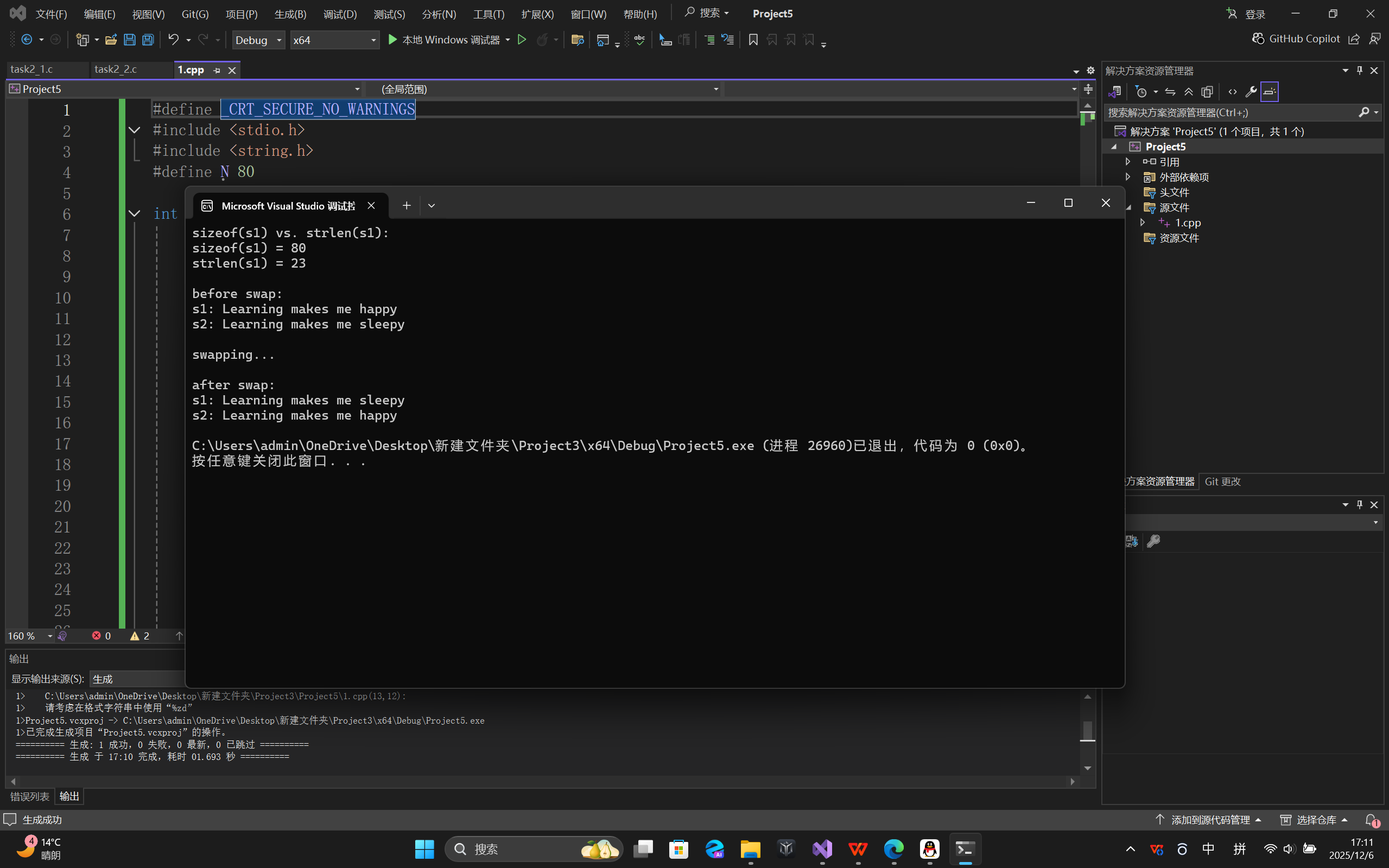Open GitHub Copilot in the top right
This screenshot has height=868, width=1389.
[x=1296, y=39]
